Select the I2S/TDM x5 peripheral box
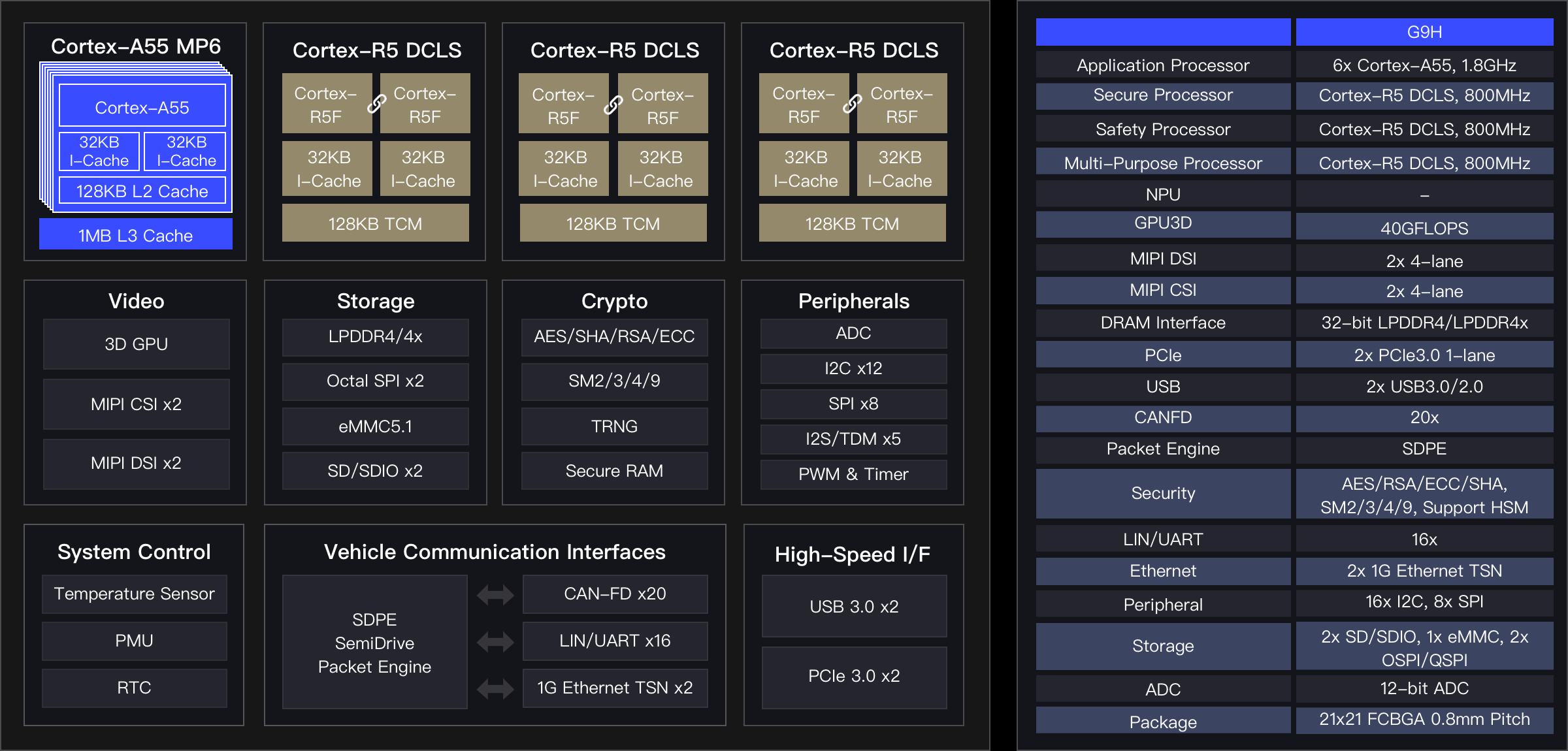 tap(853, 439)
